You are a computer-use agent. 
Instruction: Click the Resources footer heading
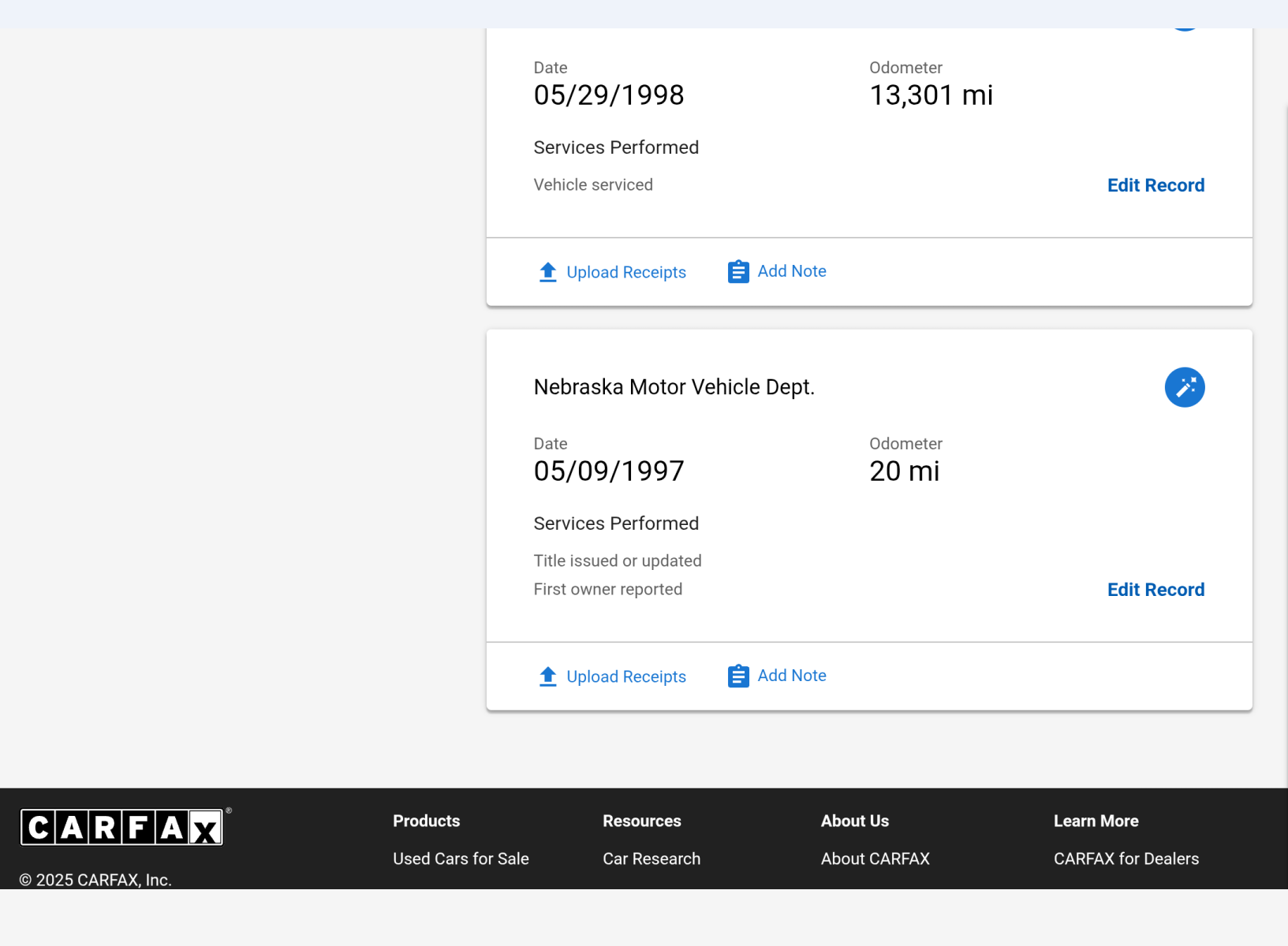(641, 821)
